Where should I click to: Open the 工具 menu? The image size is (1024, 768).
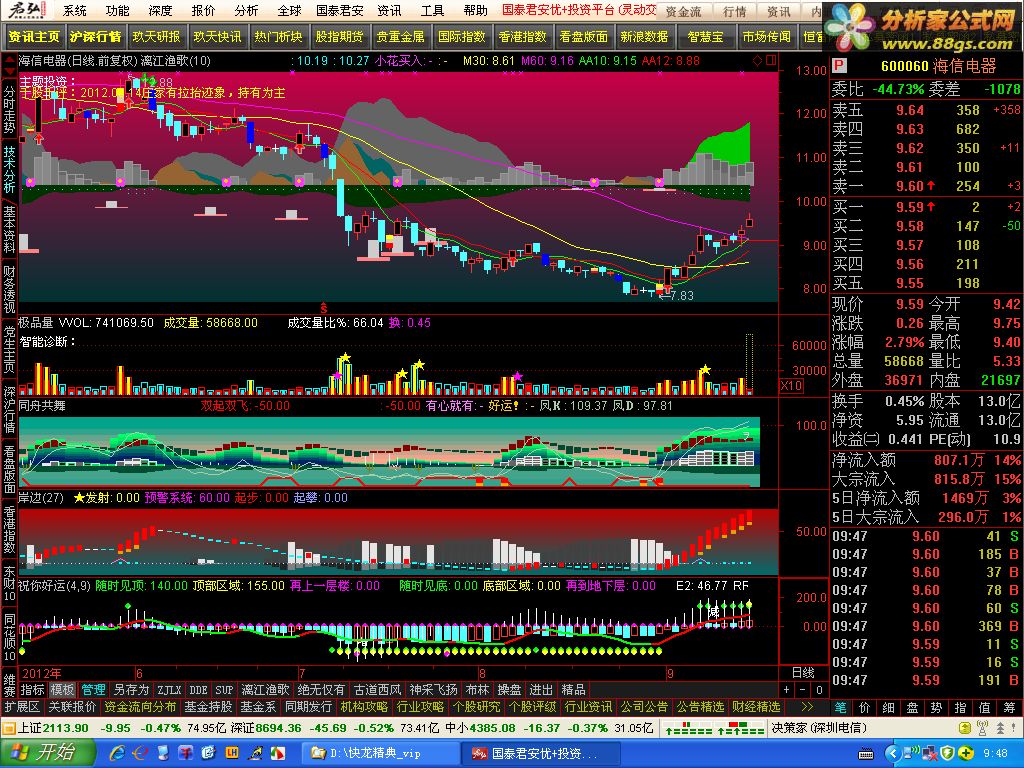tap(432, 10)
